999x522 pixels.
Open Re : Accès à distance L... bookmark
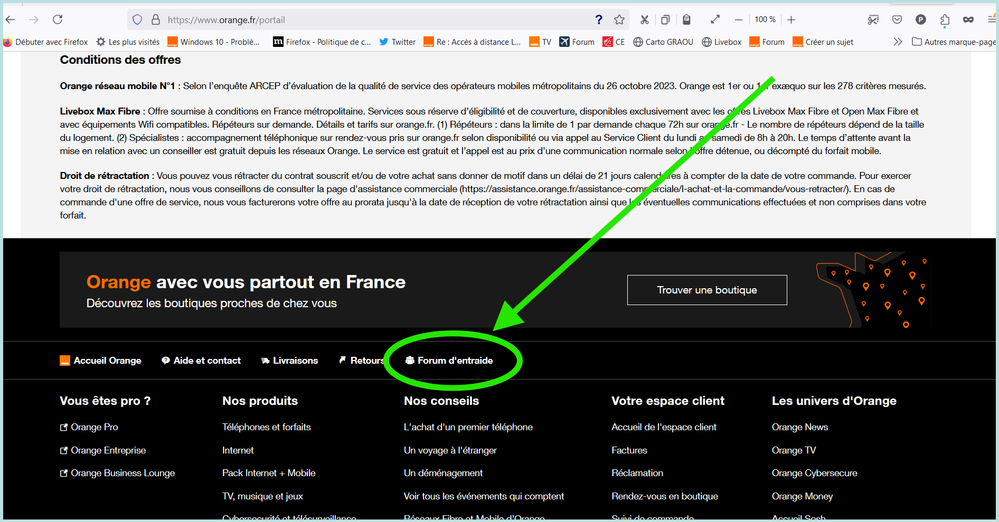[472, 42]
